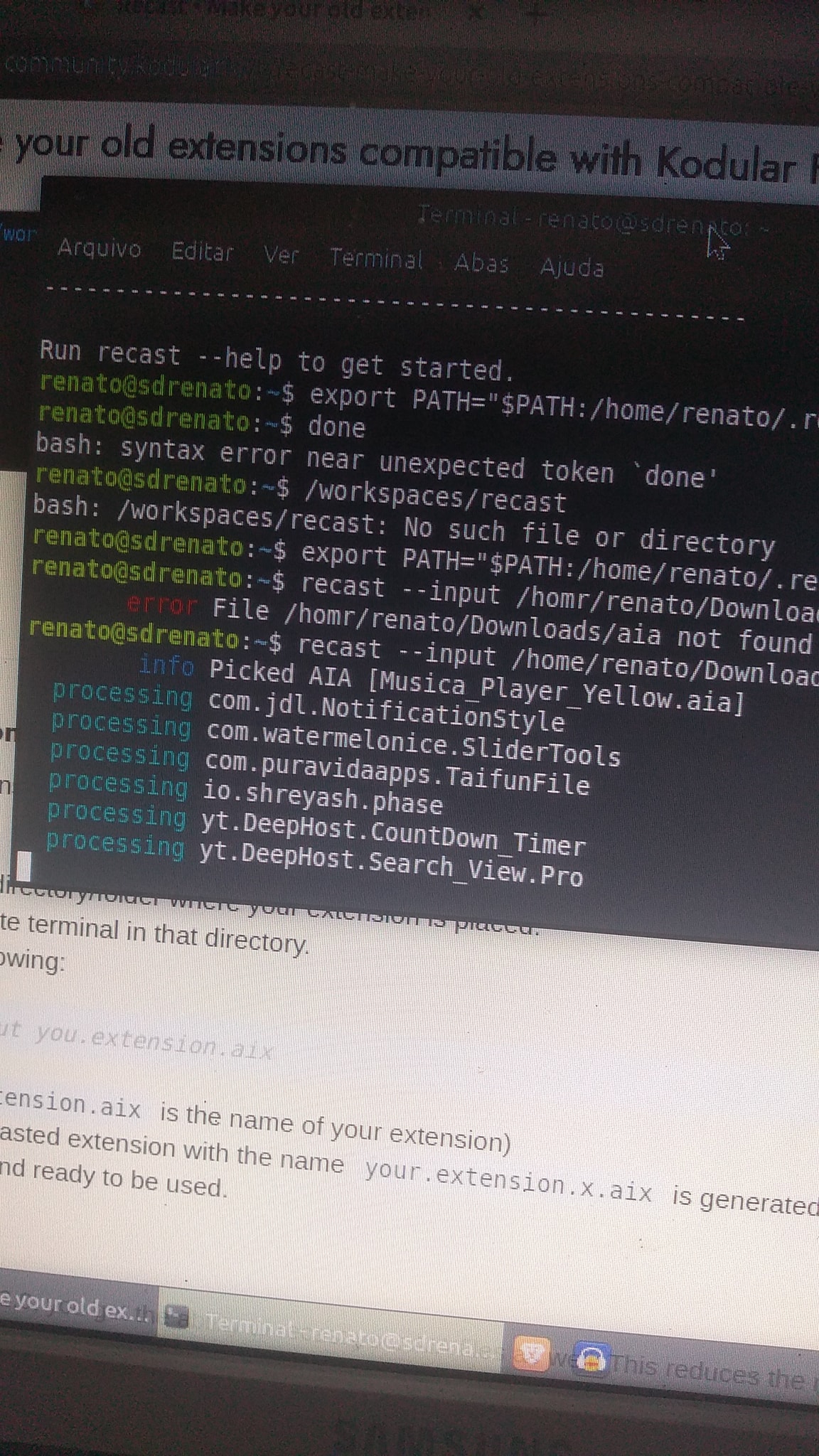This screenshot has height=1456, width=819.
Task: Click 'te terminal in that directory.' text
Action: (x=154, y=934)
